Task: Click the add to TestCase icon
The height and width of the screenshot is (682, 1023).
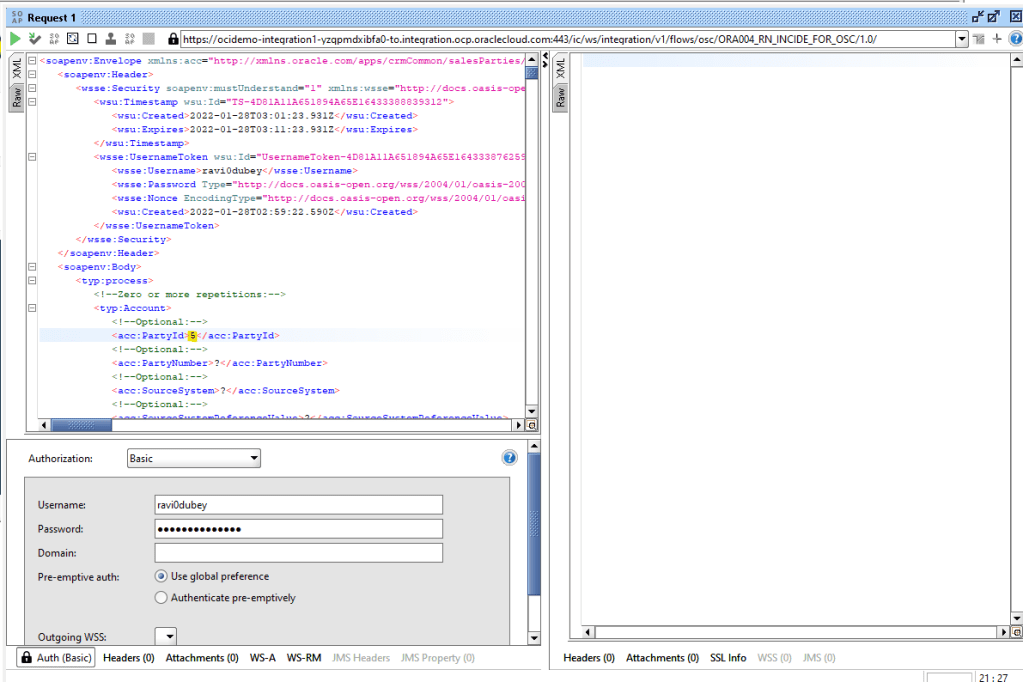Action: (x=35, y=38)
